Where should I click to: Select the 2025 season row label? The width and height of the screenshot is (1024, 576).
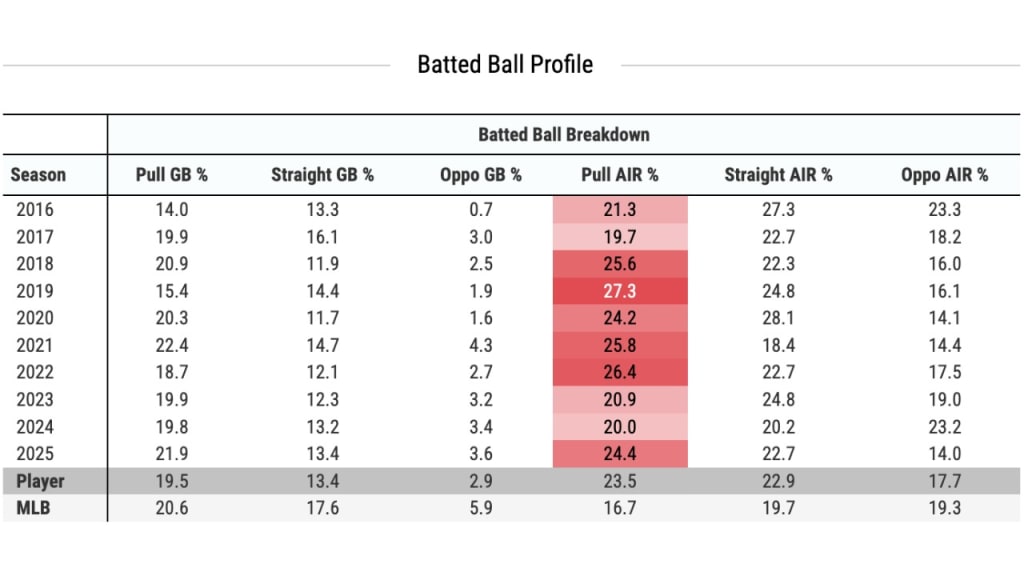point(34,454)
